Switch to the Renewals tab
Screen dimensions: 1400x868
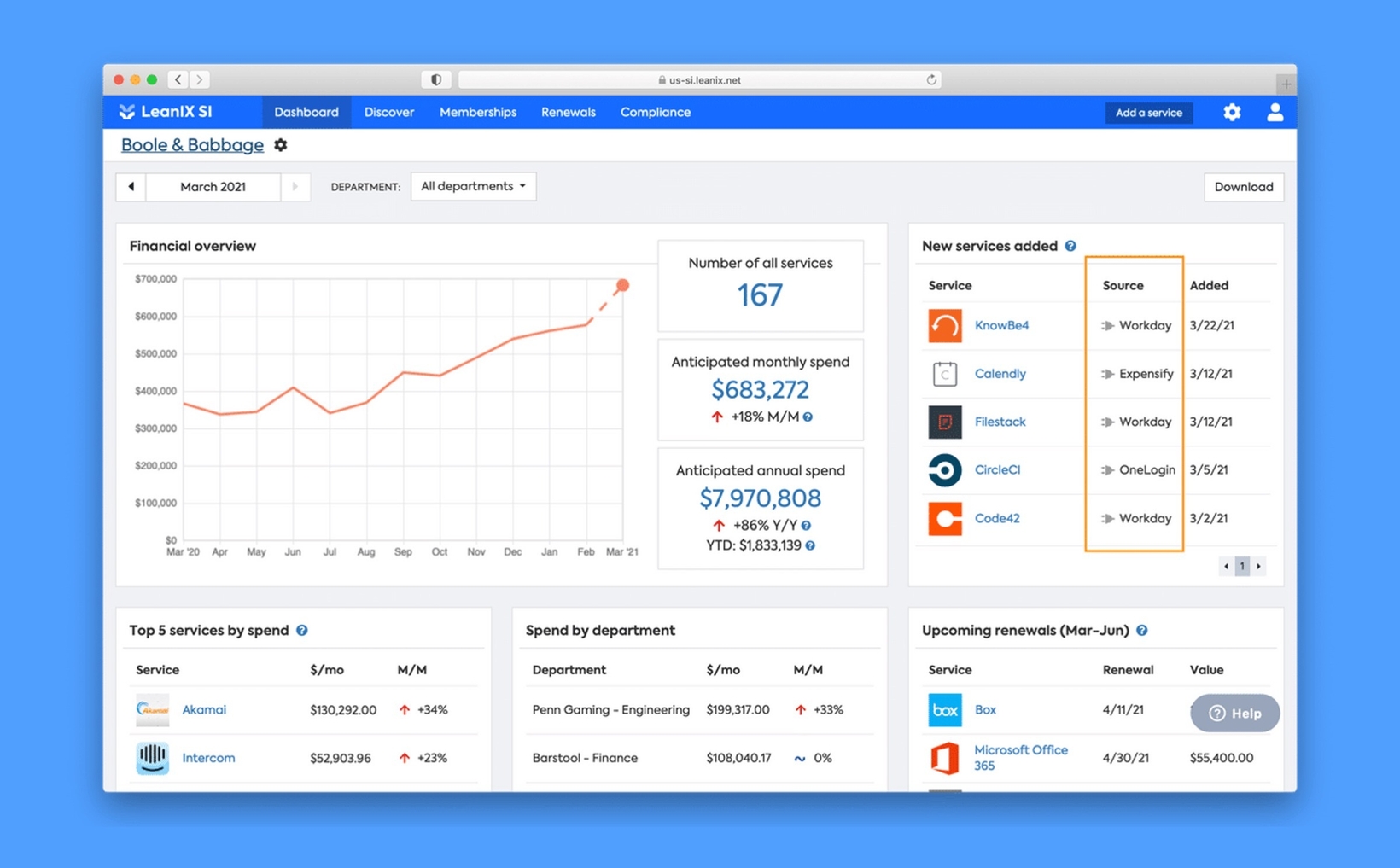569,112
